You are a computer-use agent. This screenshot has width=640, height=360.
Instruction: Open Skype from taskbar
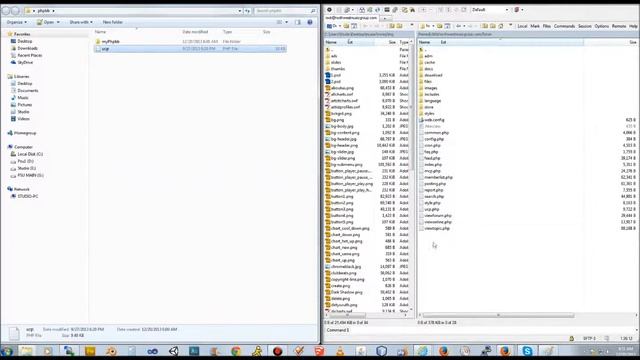click(527, 351)
